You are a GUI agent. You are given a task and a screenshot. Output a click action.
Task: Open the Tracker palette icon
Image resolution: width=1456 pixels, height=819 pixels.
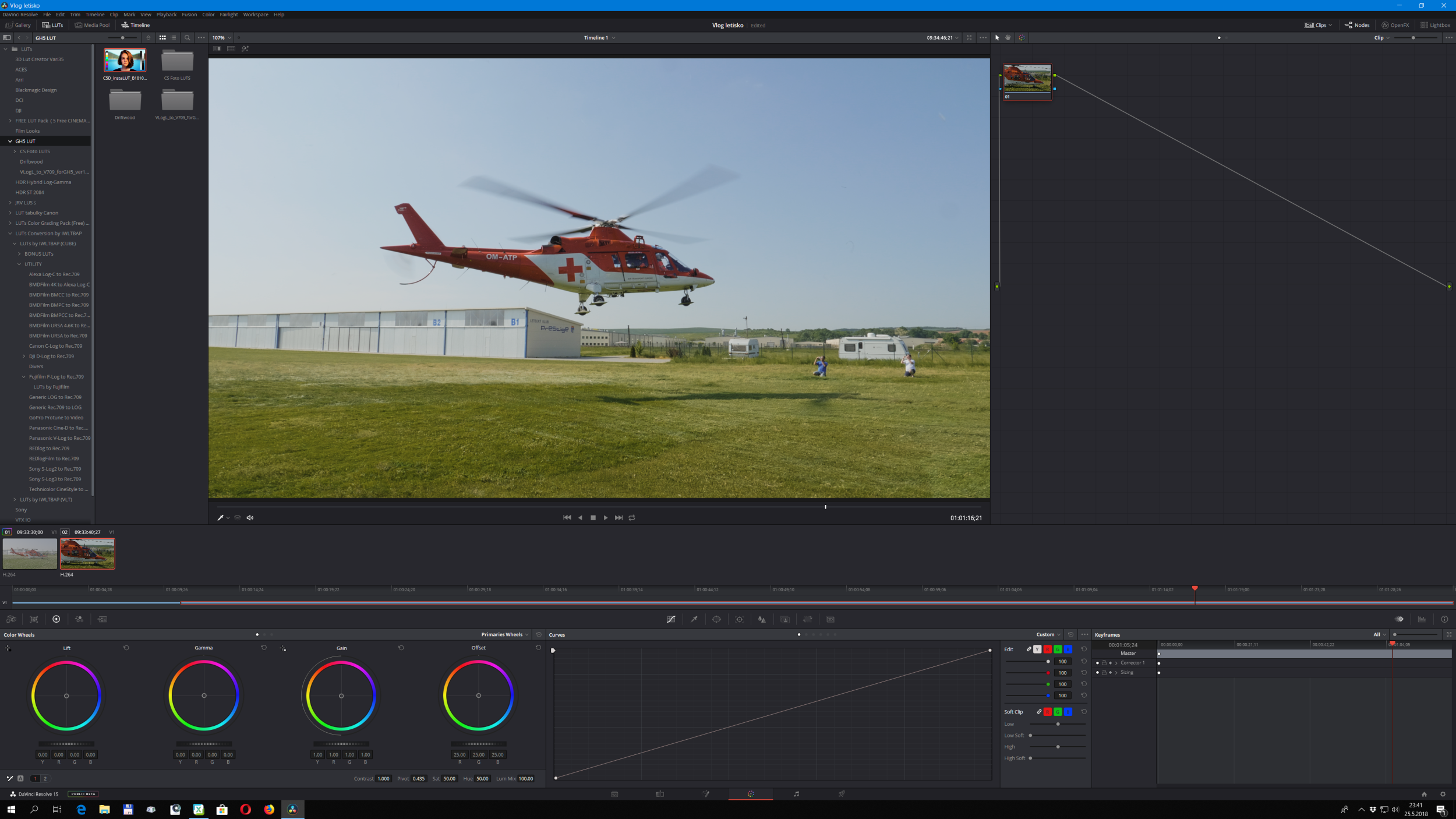(x=739, y=619)
